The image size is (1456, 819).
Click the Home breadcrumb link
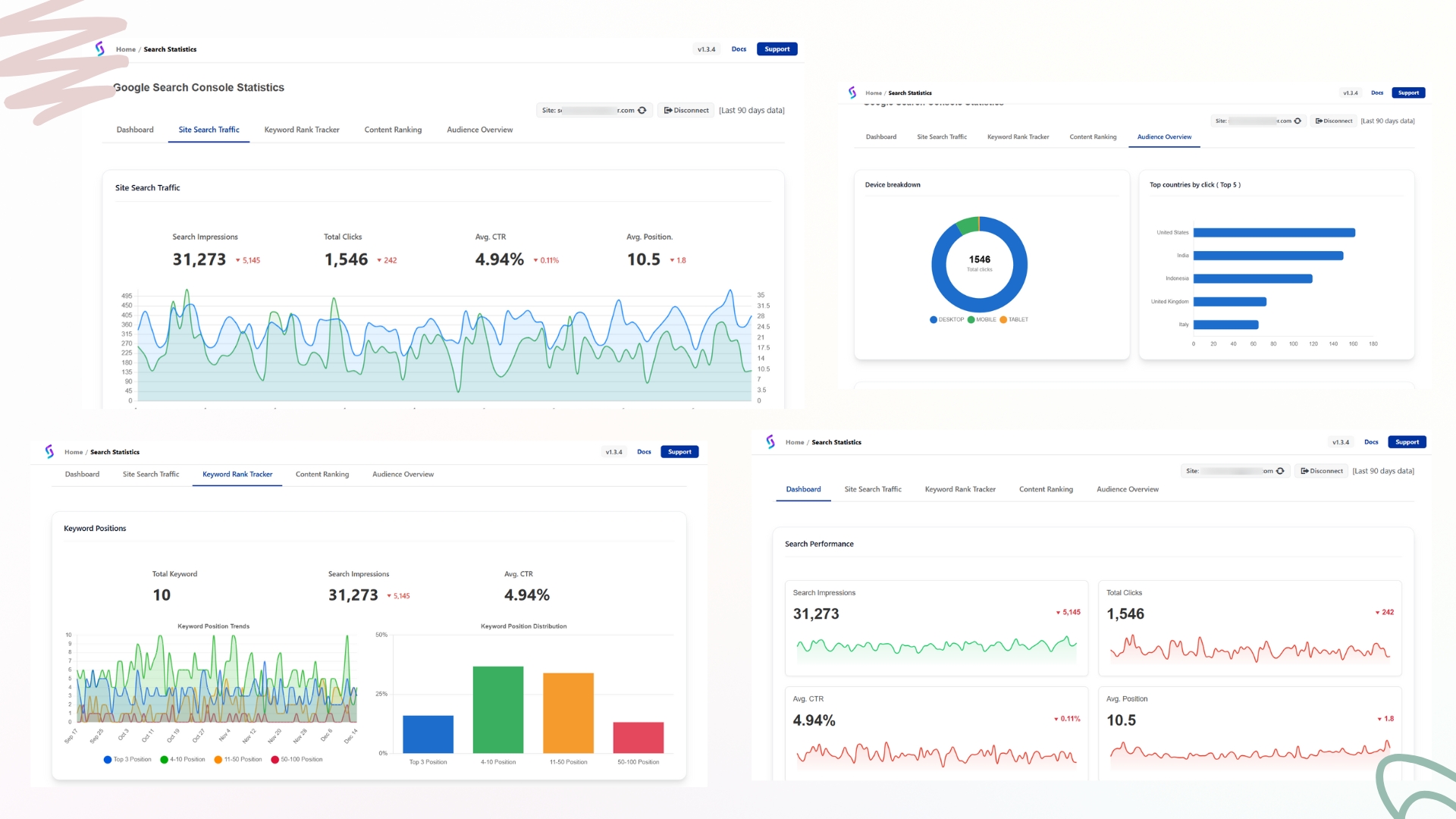125,49
